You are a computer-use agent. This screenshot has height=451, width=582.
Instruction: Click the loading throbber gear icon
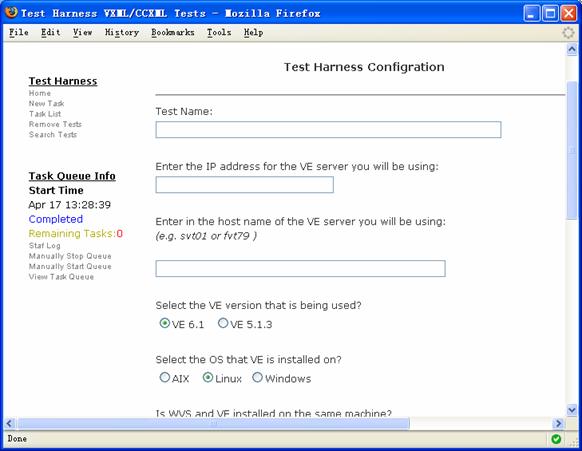point(568,33)
